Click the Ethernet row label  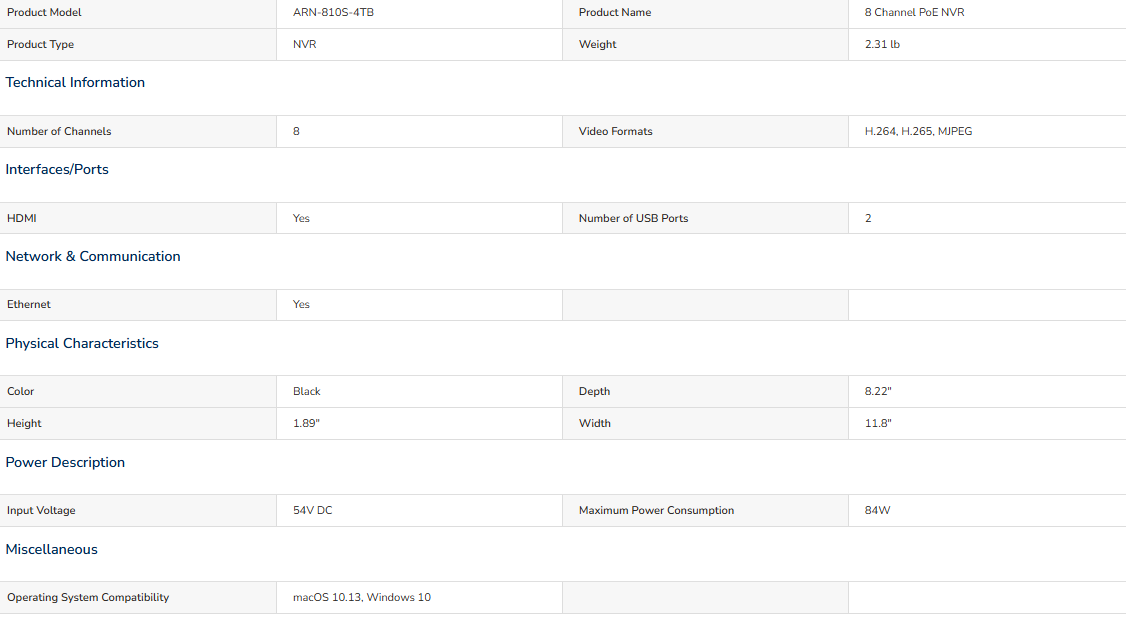tap(29, 304)
